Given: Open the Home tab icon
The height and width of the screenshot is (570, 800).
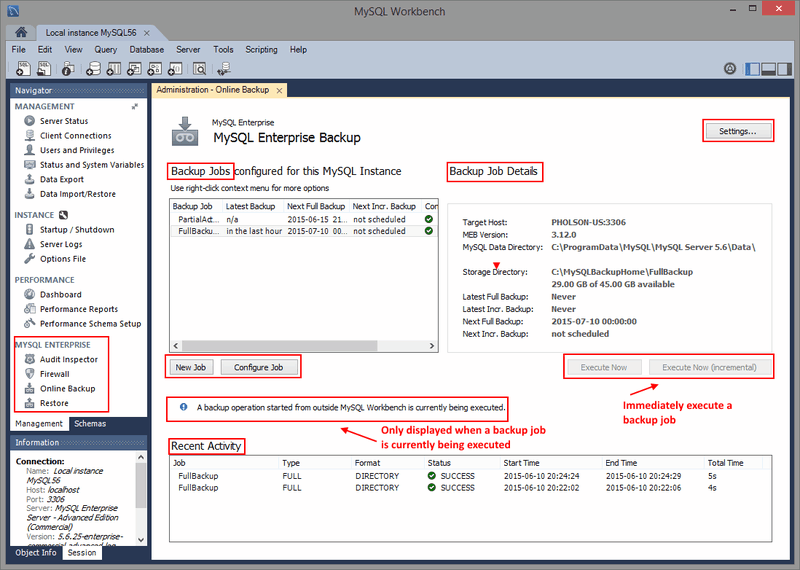Looking at the screenshot, I should (21, 32).
